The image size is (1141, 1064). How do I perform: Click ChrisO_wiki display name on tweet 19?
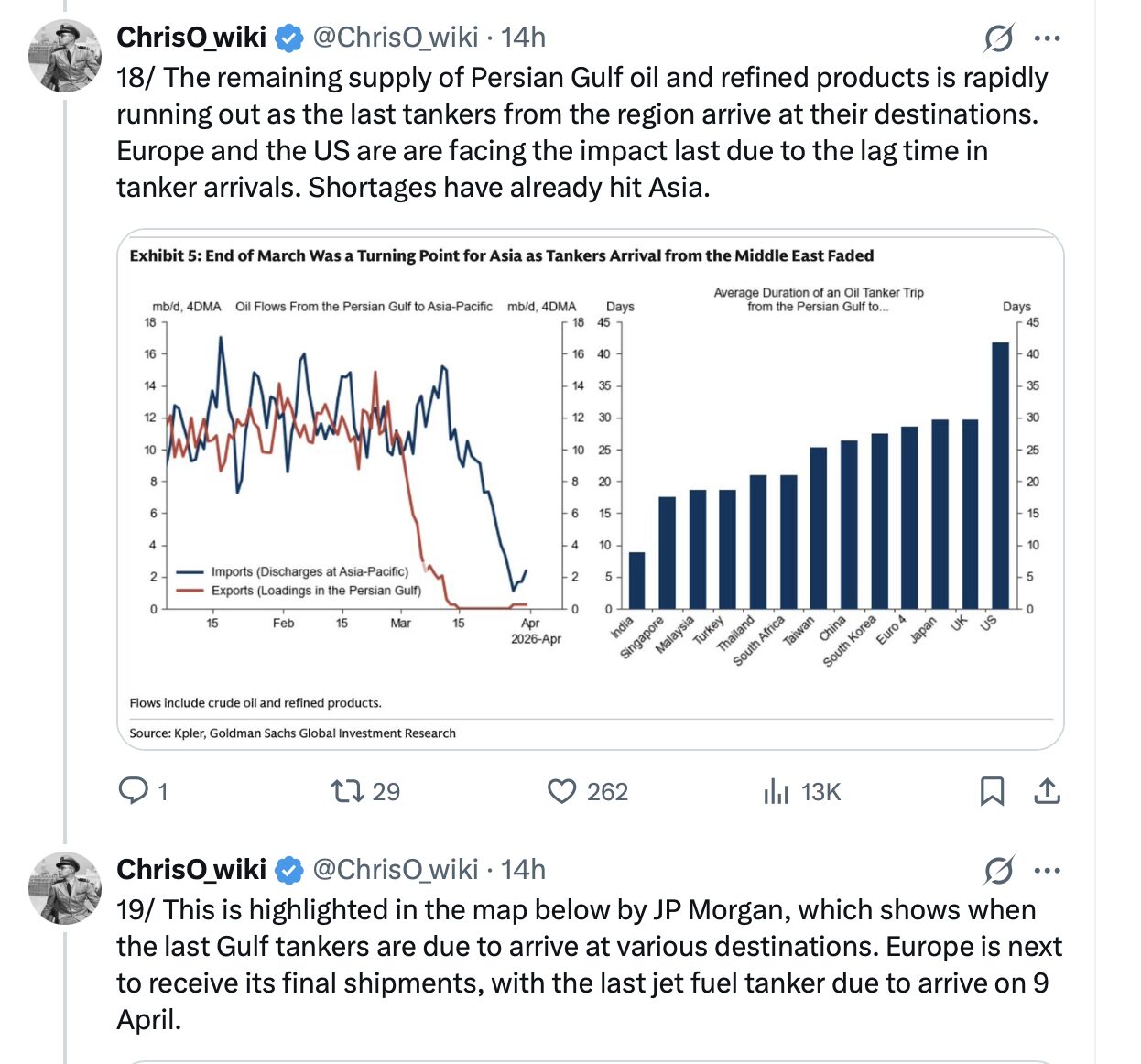point(191,870)
